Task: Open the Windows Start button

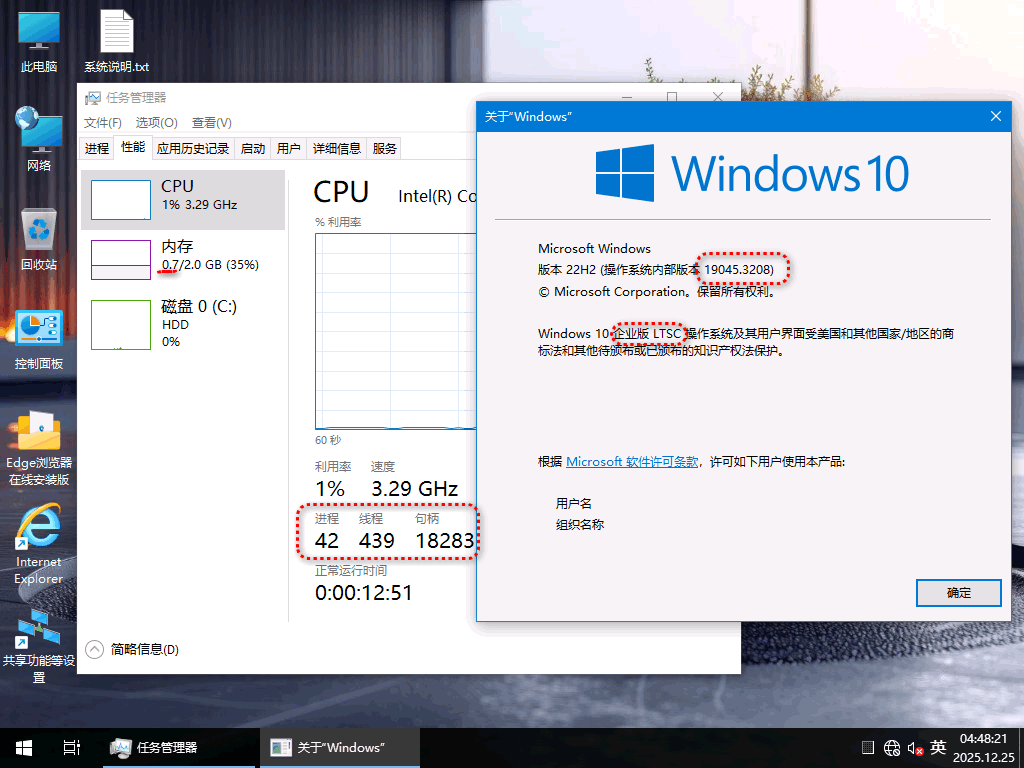Action: 24,748
